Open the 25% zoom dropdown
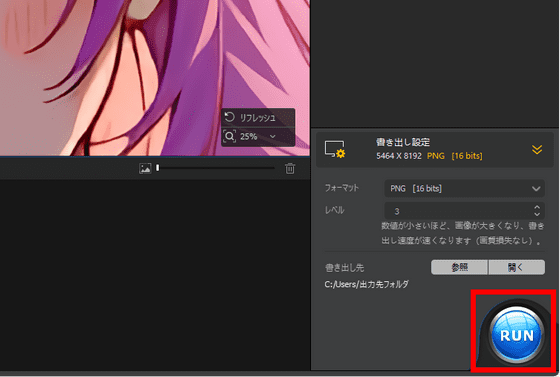560x377 pixels. [273, 136]
